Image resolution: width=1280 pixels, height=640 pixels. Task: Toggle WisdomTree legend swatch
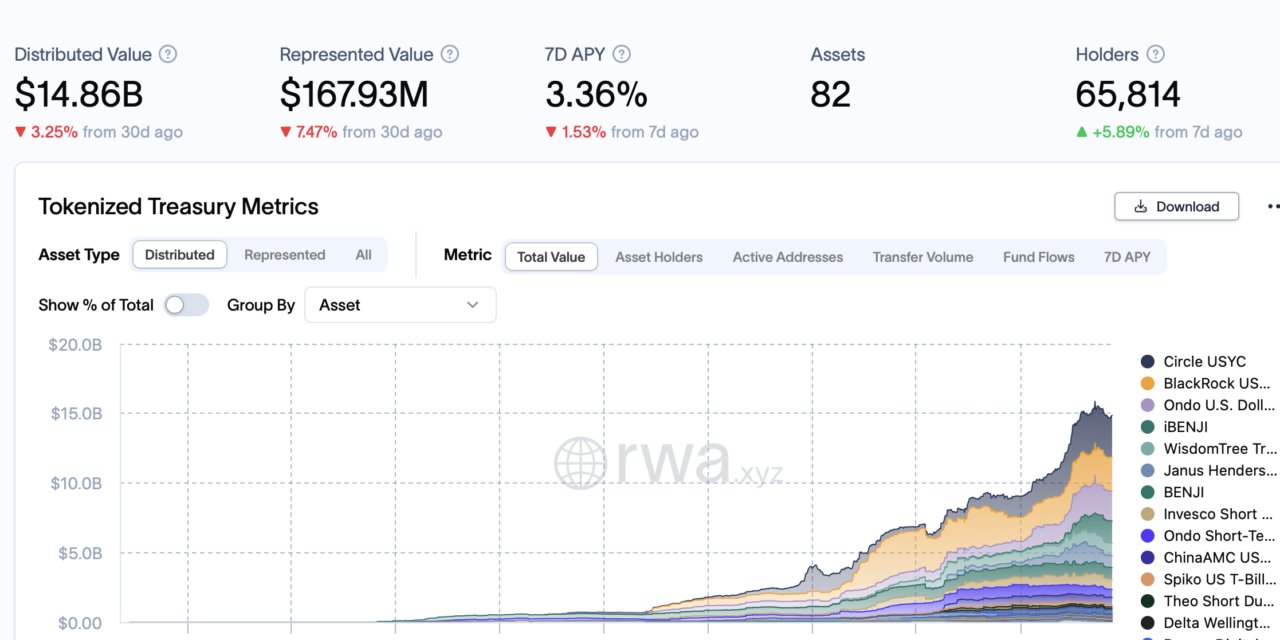tap(1148, 449)
